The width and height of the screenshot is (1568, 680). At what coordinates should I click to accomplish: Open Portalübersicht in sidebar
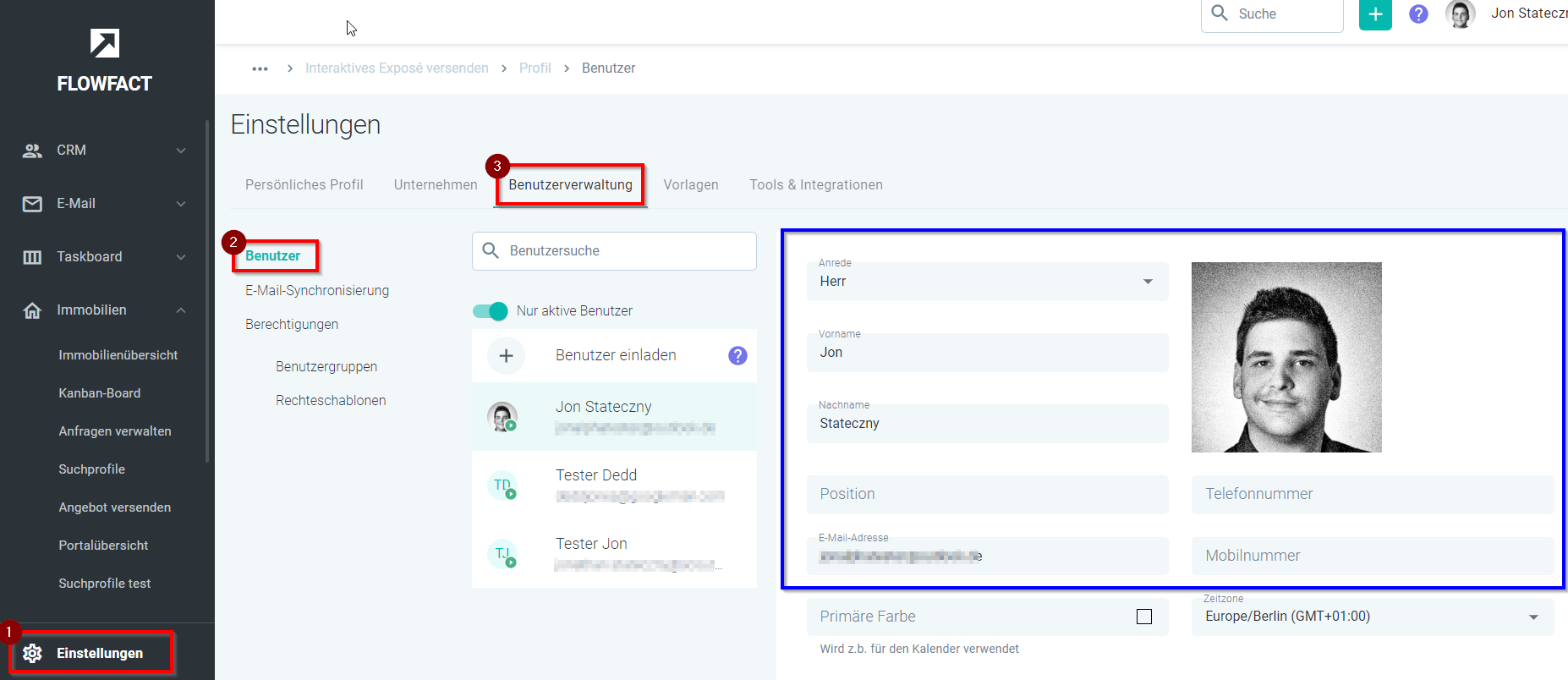tap(103, 546)
